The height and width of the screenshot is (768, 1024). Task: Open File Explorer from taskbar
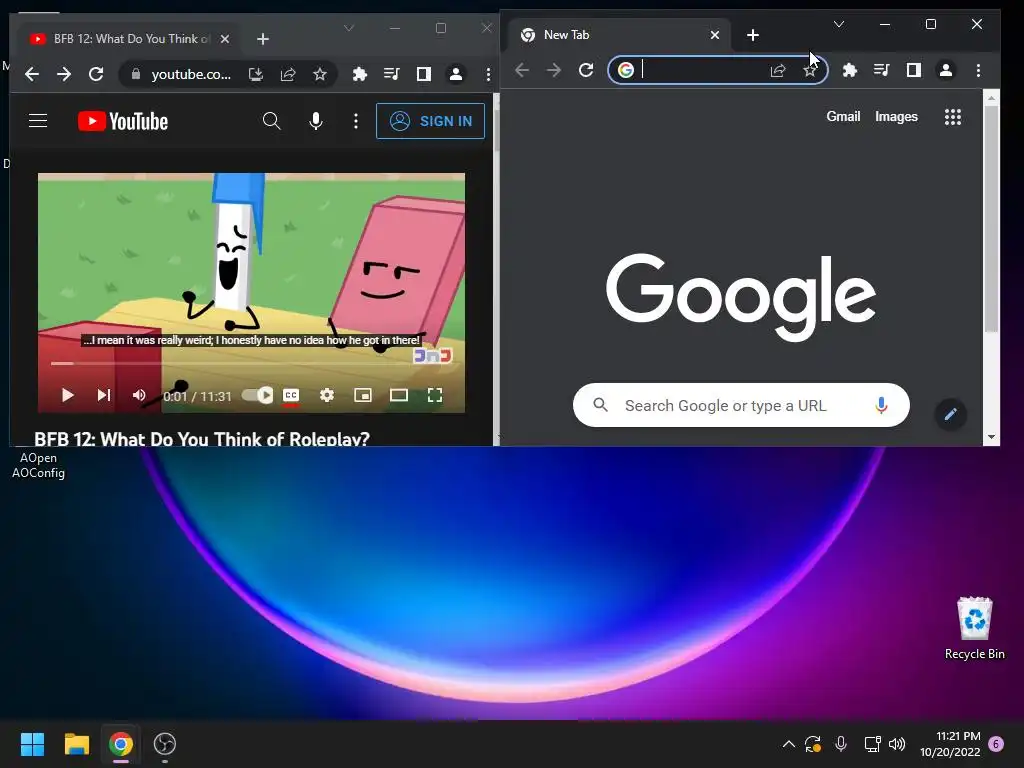(76, 744)
